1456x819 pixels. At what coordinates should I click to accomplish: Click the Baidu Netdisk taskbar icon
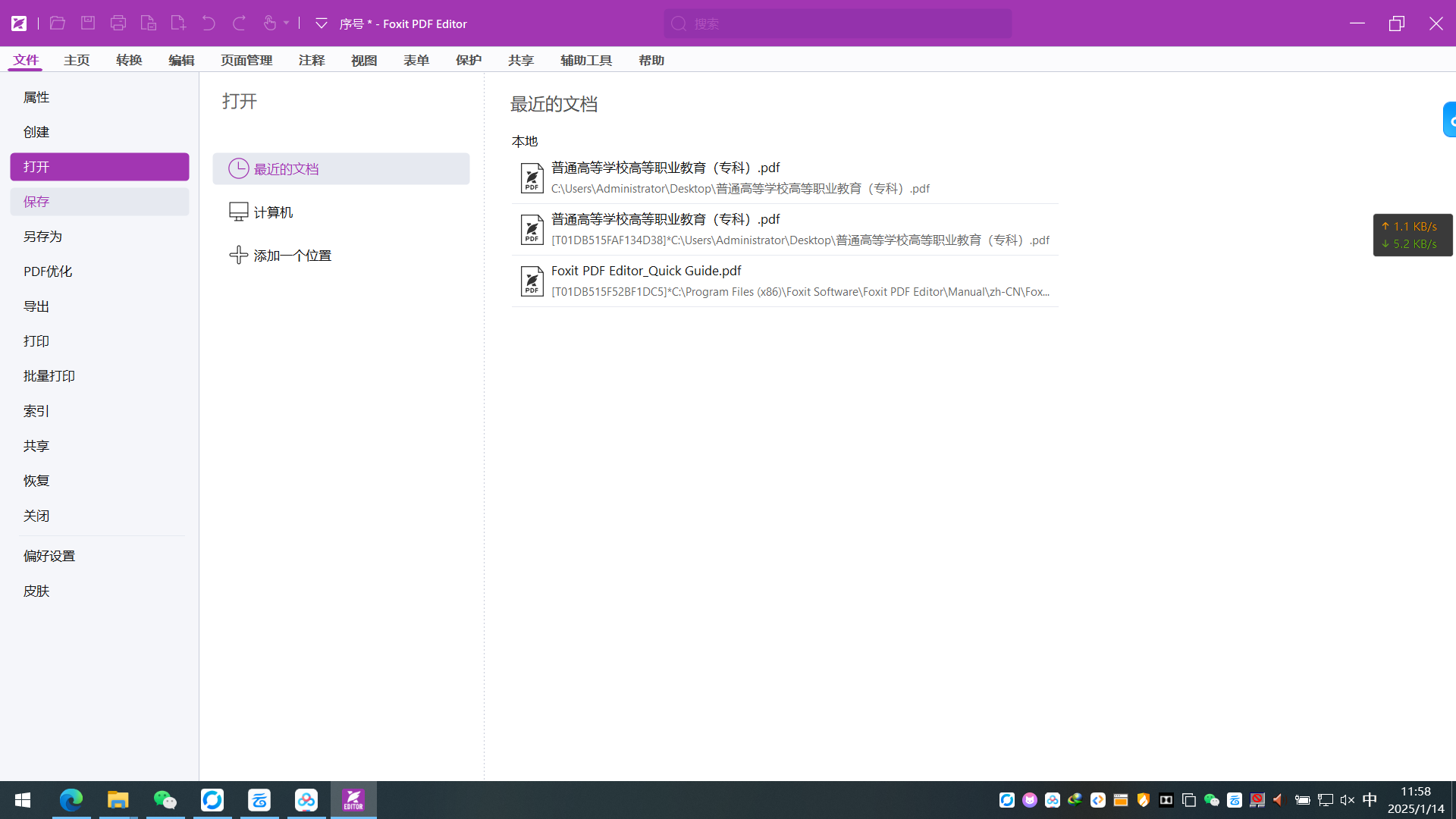[x=306, y=800]
